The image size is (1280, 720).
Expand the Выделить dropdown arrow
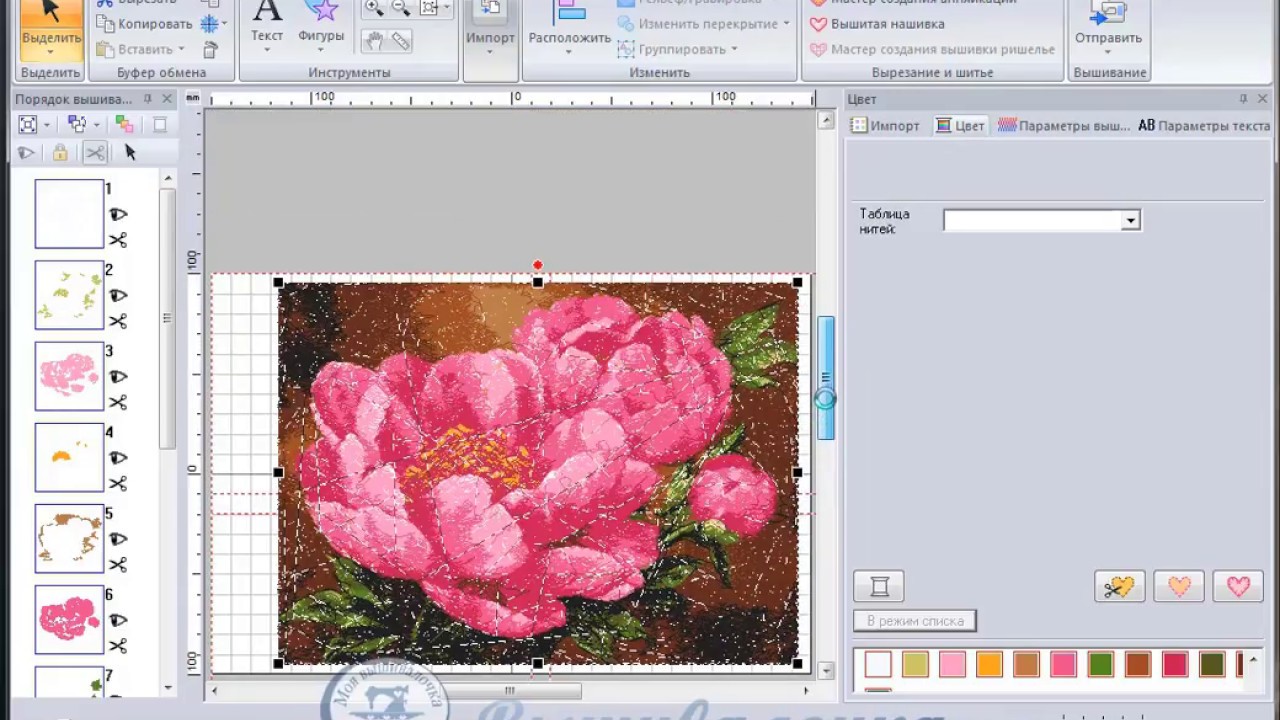(x=51, y=51)
